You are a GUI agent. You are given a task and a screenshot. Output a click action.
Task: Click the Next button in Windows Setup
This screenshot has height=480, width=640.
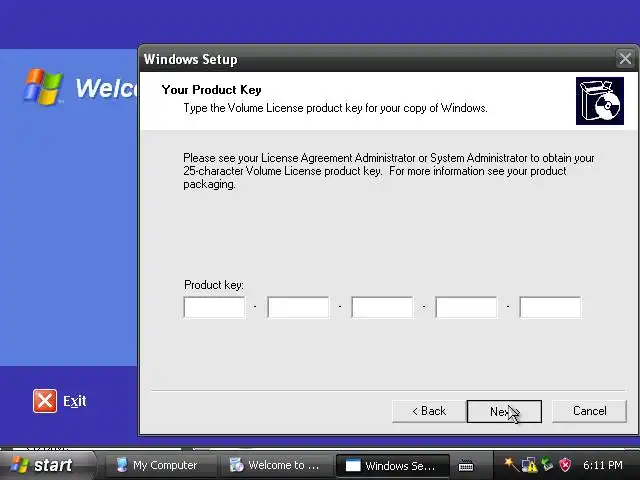point(504,411)
